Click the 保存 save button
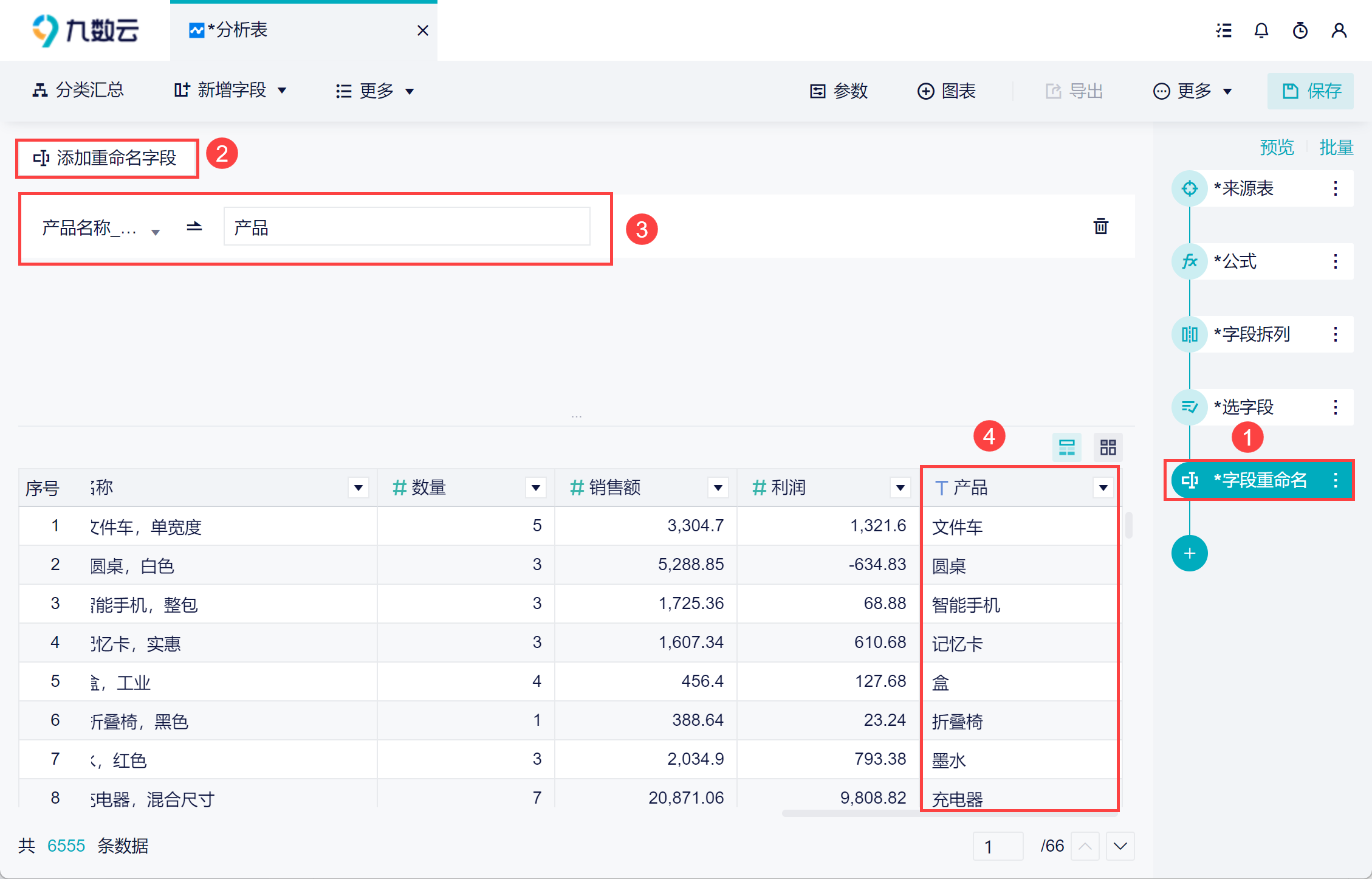Viewport: 1372px width, 879px height. point(1310,91)
